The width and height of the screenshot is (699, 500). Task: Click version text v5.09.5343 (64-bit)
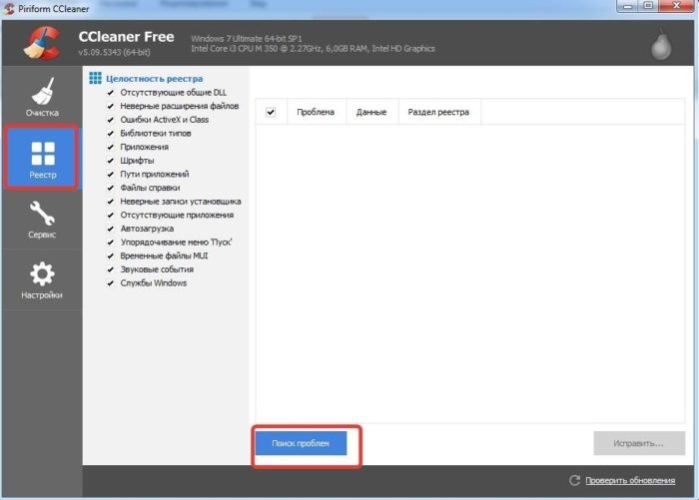pyautogui.click(x=114, y=52)
